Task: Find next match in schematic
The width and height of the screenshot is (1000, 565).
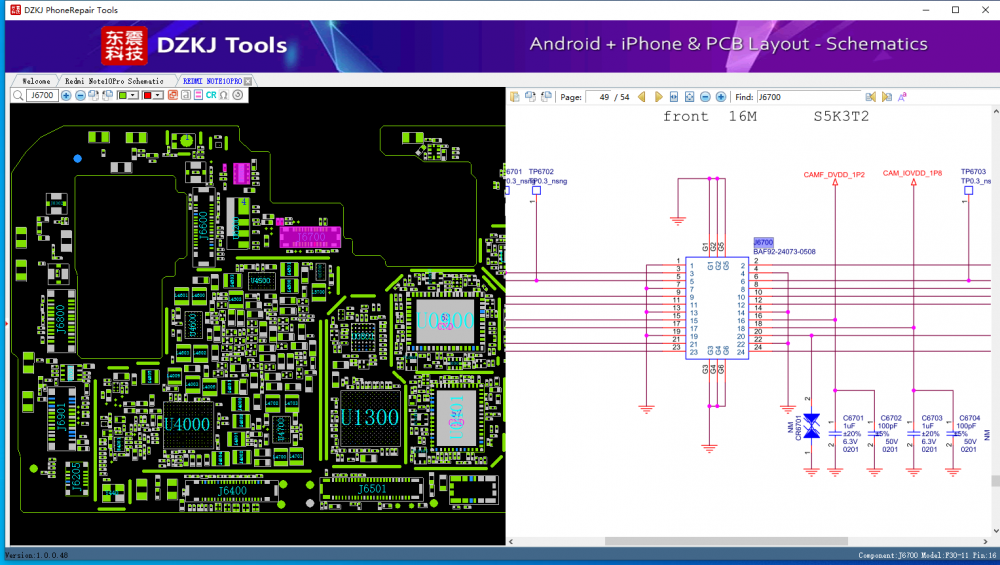Action: [x=886, y=97]
